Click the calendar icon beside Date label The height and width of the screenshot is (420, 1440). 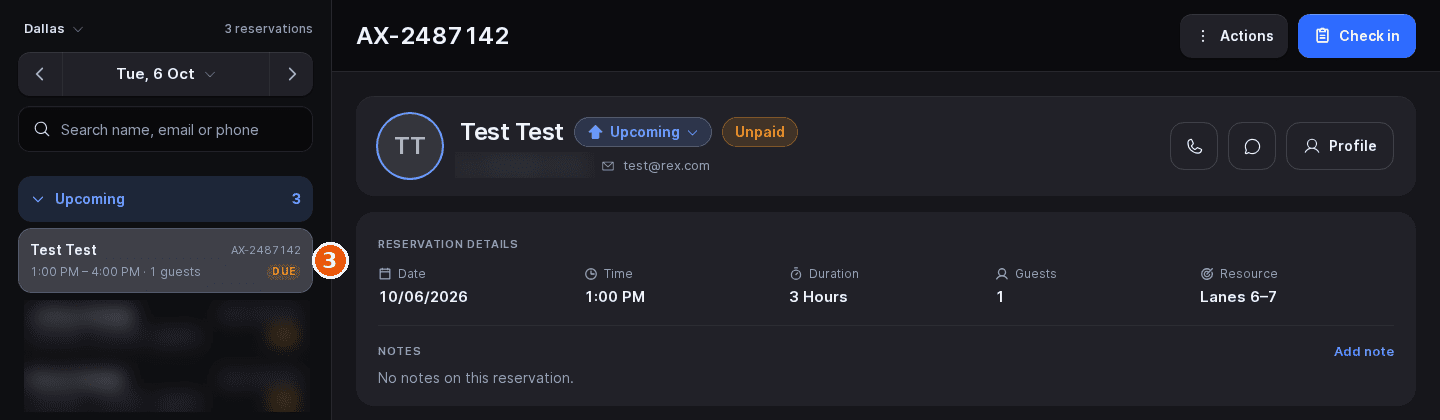385,273
